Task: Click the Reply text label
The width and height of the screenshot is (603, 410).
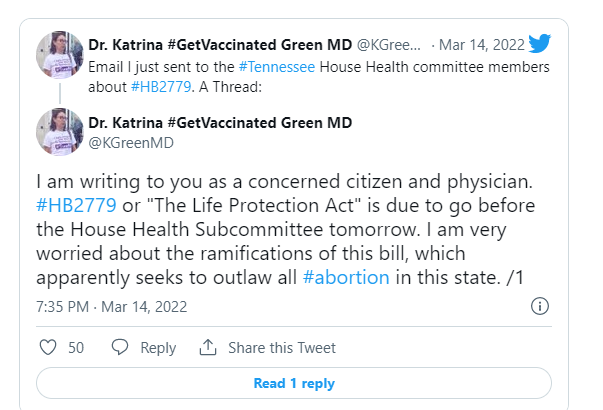Action: click(x=158, y=348)
